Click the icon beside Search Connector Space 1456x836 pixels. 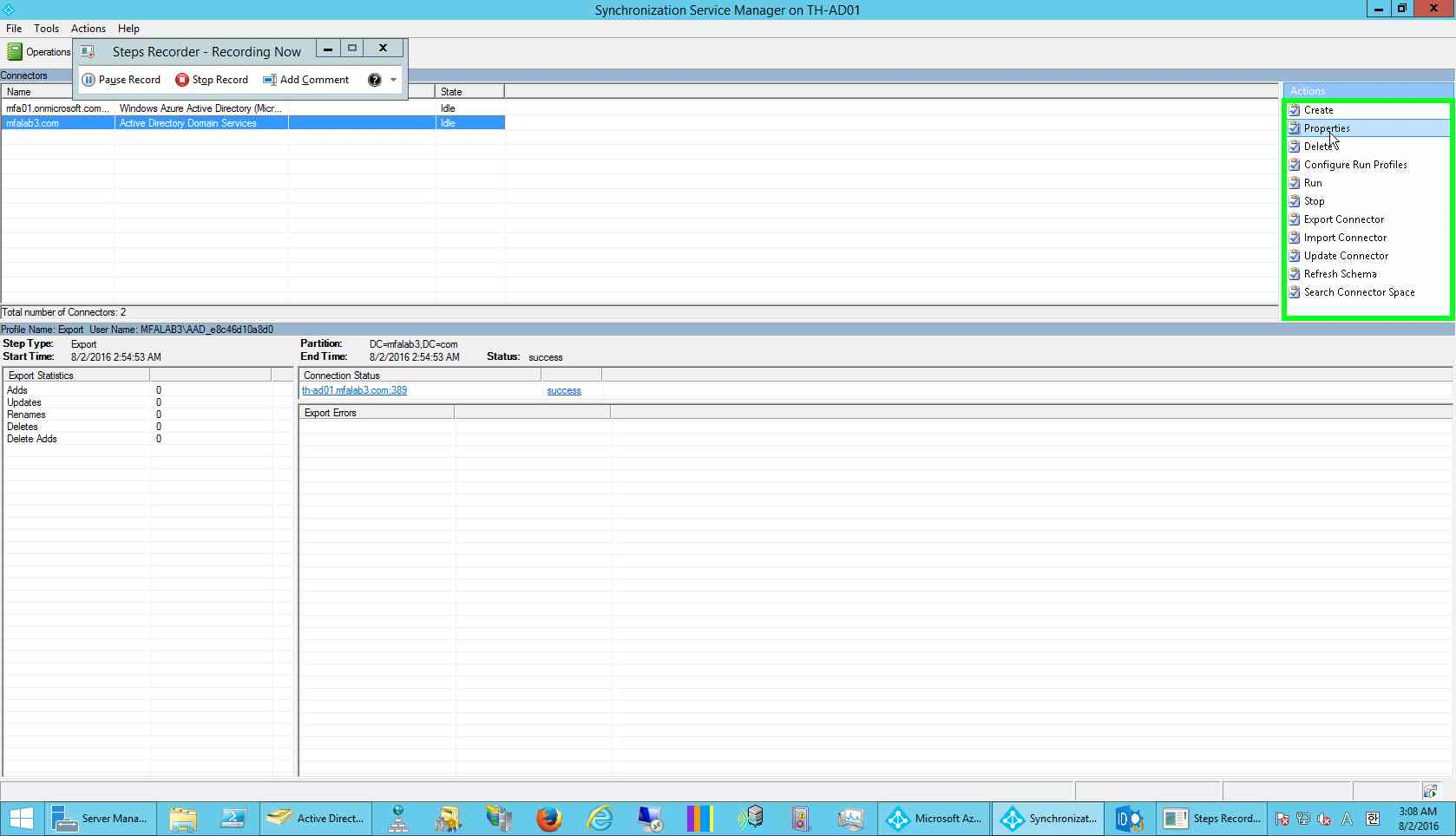(1295, 292)
